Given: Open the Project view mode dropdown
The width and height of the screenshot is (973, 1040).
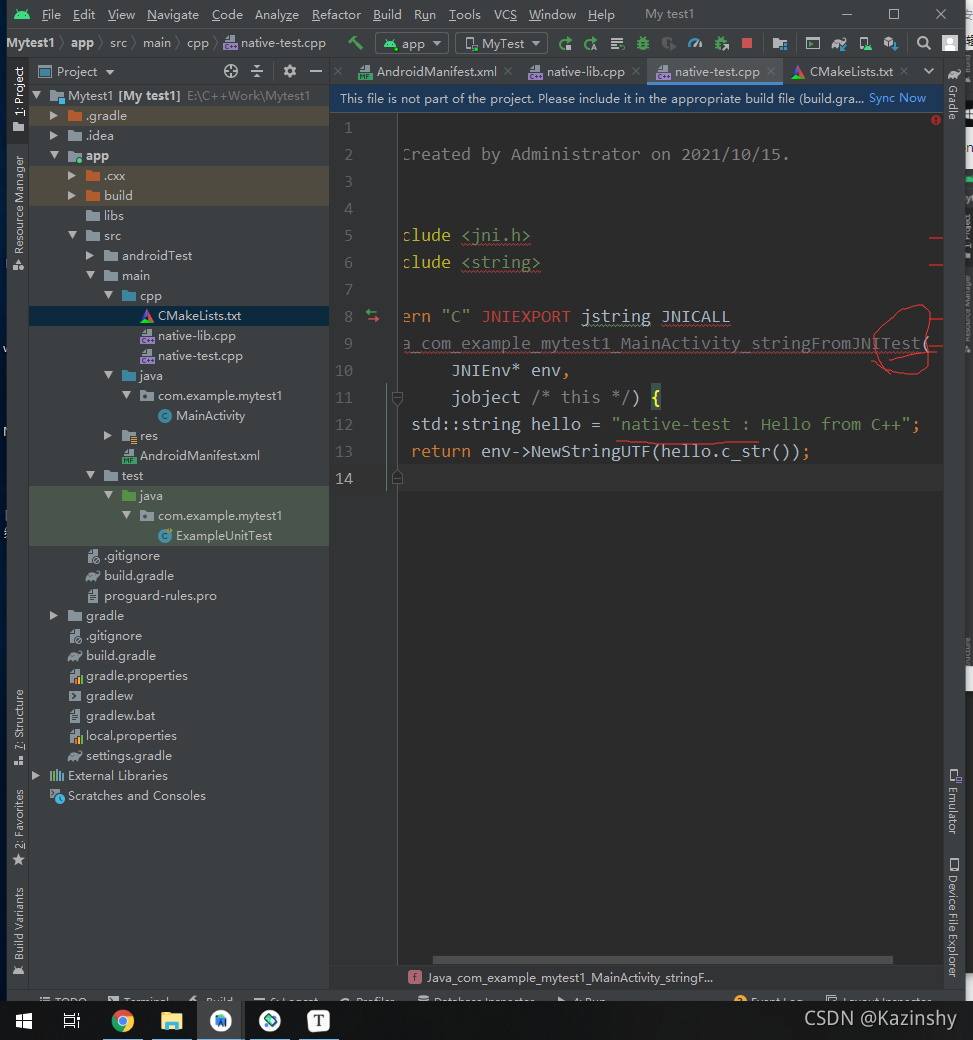Looking at the screenshot, I should pos(77,72).
